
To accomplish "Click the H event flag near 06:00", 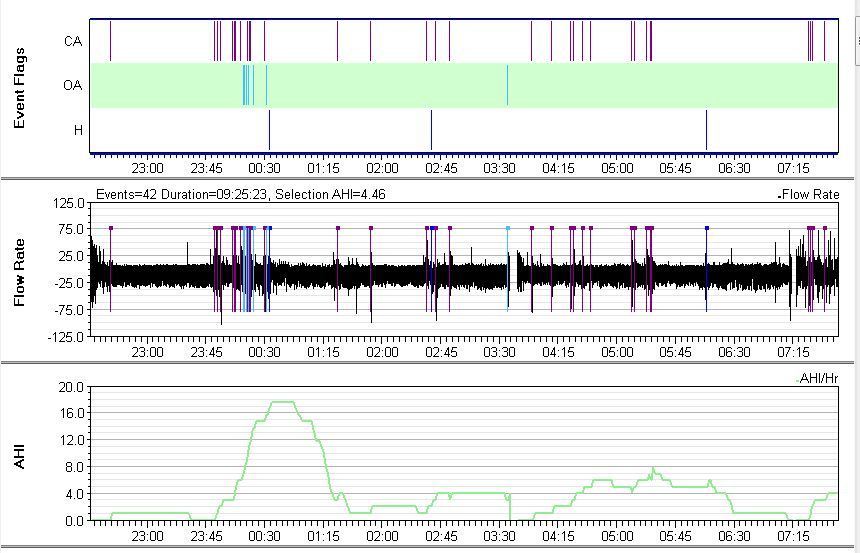I will click(706, 130).
